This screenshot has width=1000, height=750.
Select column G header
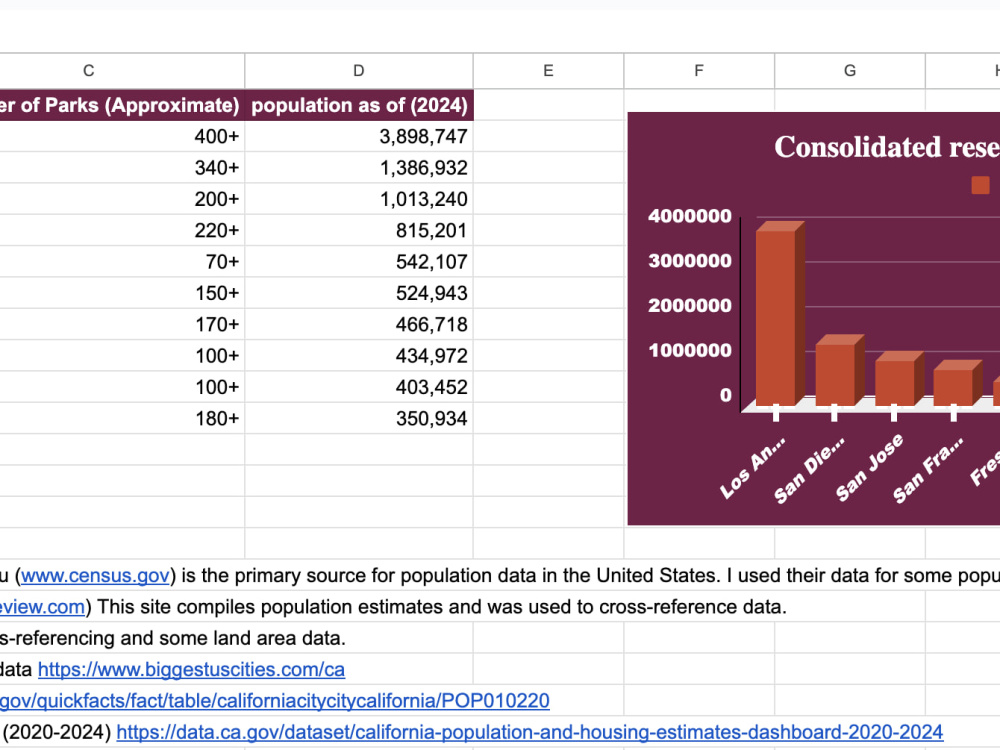(x=849, y=71)
